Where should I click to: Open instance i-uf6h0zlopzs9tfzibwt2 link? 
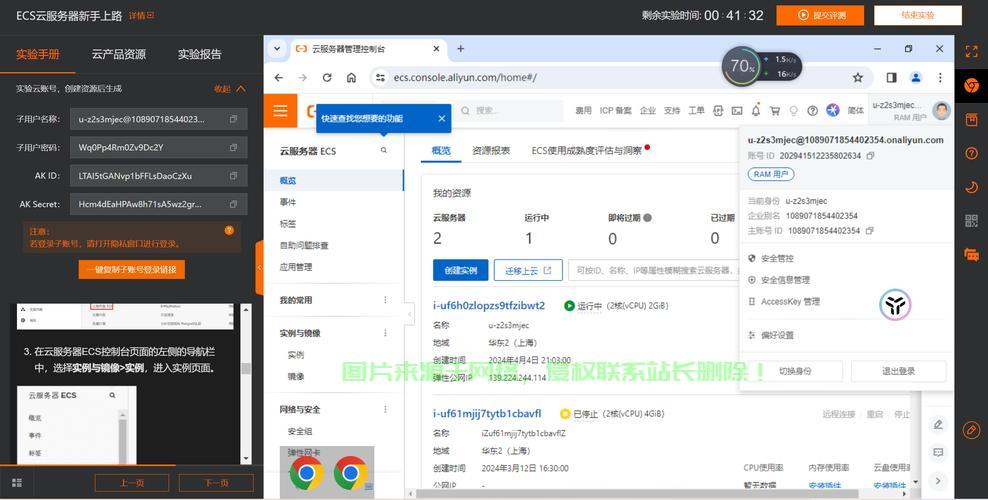point(489,305)
